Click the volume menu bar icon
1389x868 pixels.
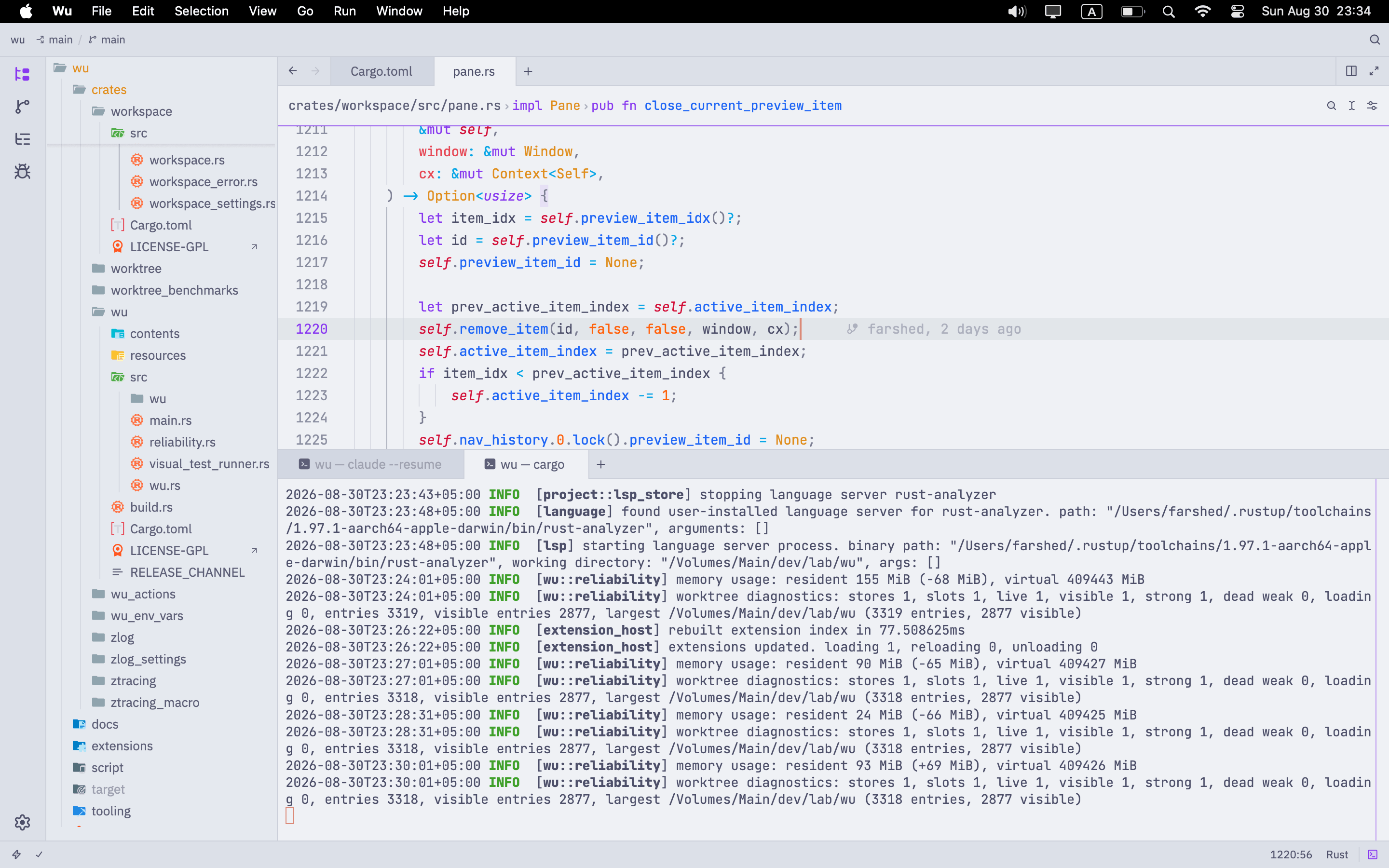[x=1017, y=12]
